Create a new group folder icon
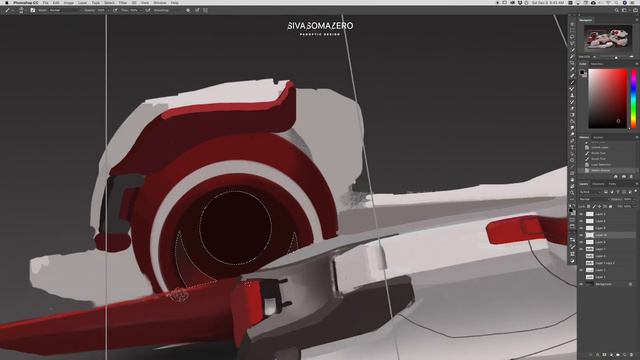The width and height of the screenshot is (640, 360). point(618,355)
